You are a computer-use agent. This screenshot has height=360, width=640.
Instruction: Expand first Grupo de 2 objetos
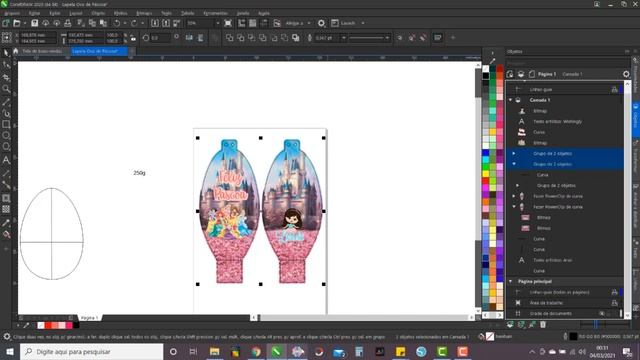(514, 153)
